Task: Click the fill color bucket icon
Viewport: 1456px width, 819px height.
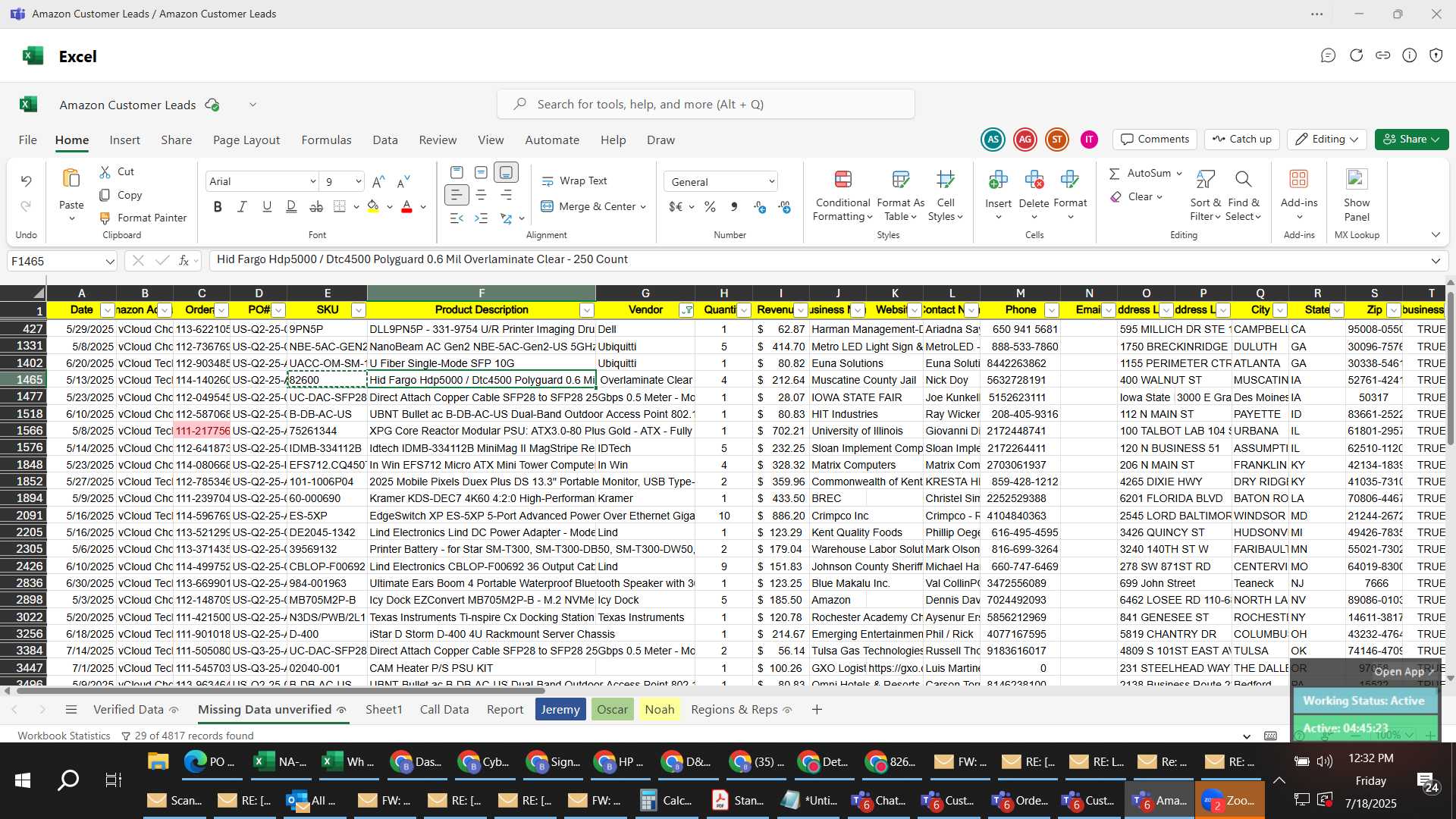Action: coord(373,206)
